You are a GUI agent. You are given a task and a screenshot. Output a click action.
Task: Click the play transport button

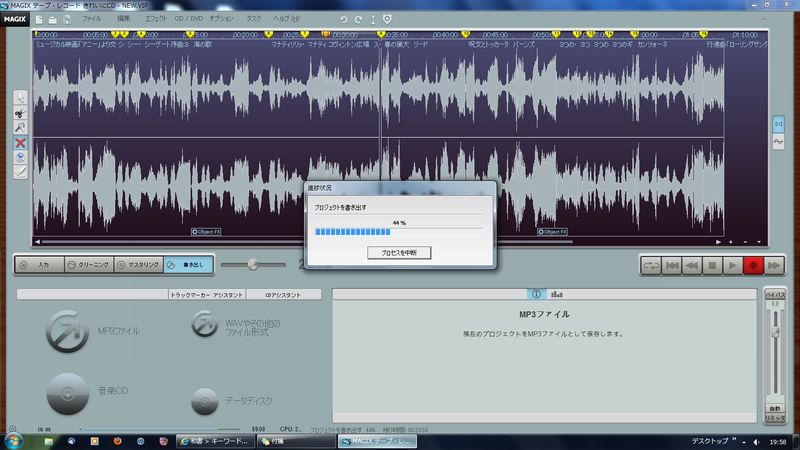[733, 265]
